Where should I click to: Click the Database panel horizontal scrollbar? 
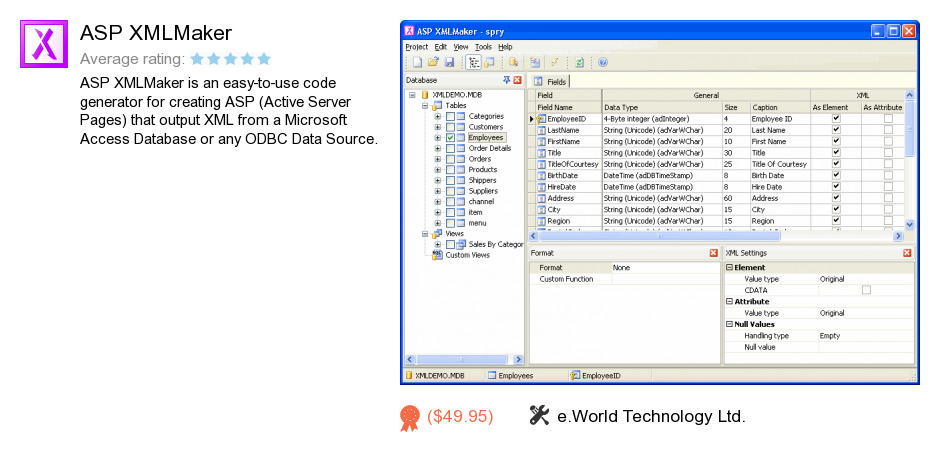click(465, 360)
